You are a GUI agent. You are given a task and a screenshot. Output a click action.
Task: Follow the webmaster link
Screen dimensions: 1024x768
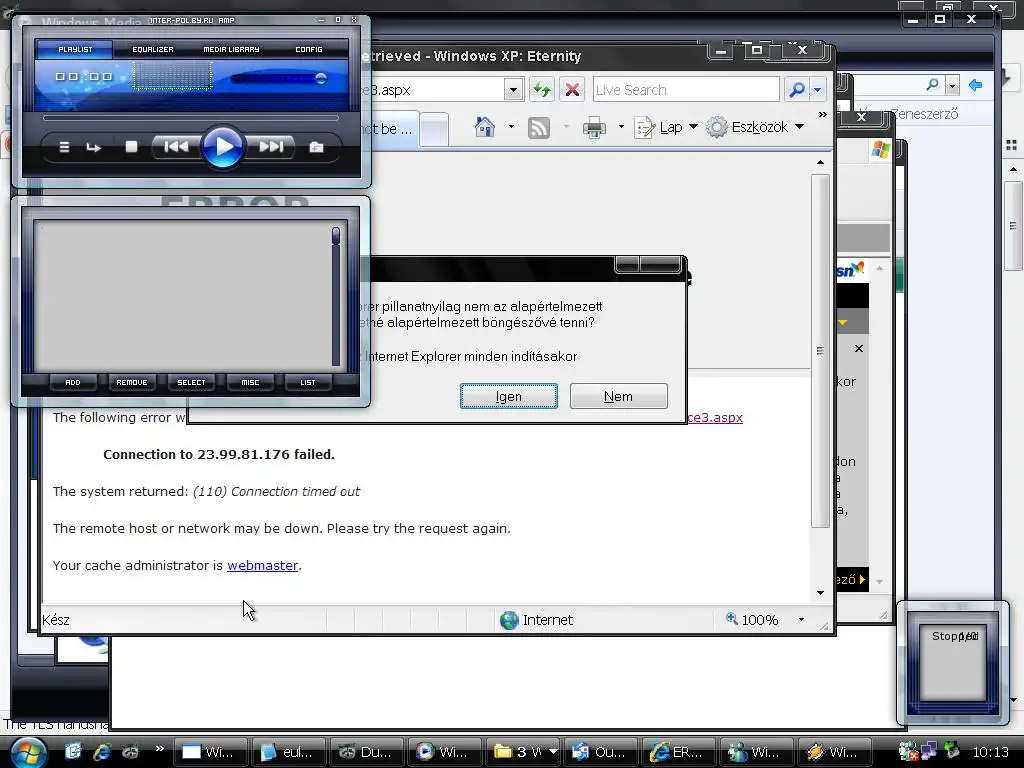[263, 566]
